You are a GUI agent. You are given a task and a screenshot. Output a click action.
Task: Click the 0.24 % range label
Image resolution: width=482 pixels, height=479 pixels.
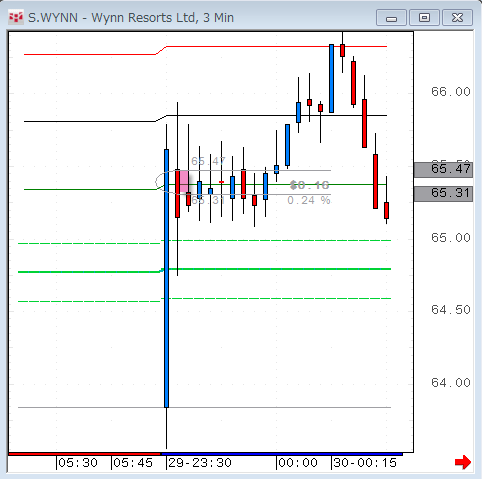(309, 200)
